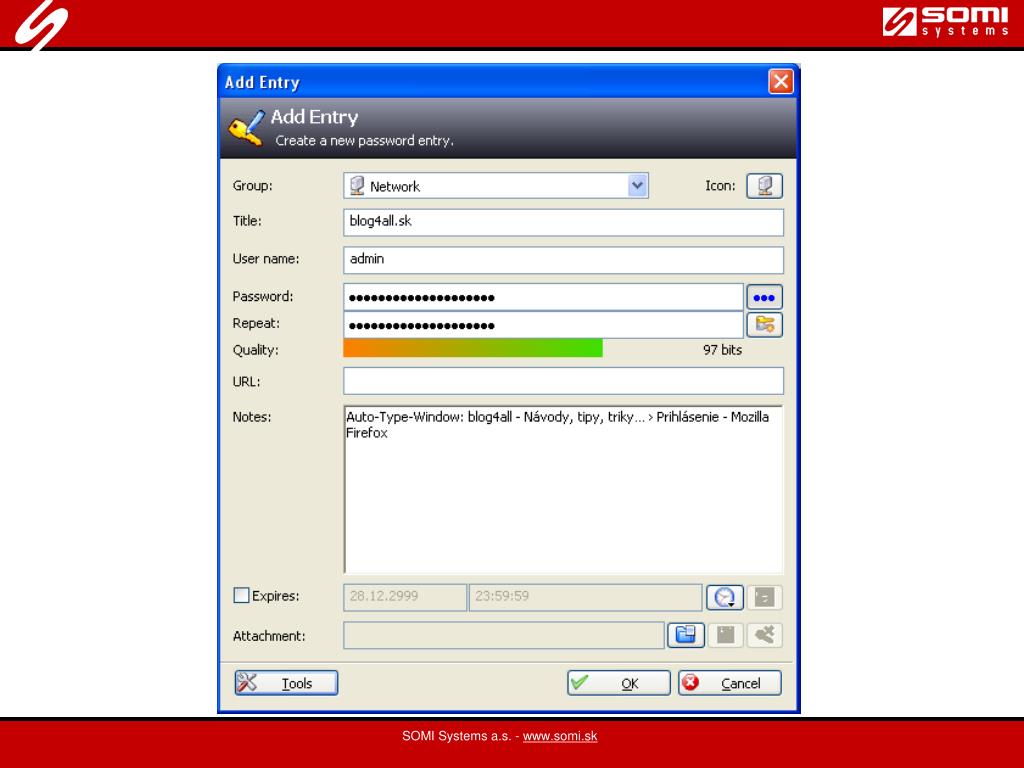Click the expiry date field 28.12.2999
1024x768 pixels.
coord(405,597)
